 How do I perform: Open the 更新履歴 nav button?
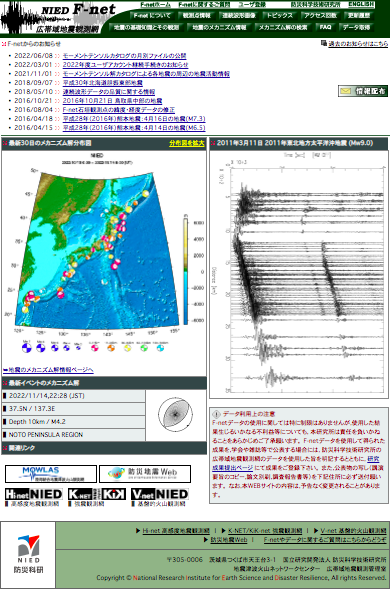(x=358, y=16)
